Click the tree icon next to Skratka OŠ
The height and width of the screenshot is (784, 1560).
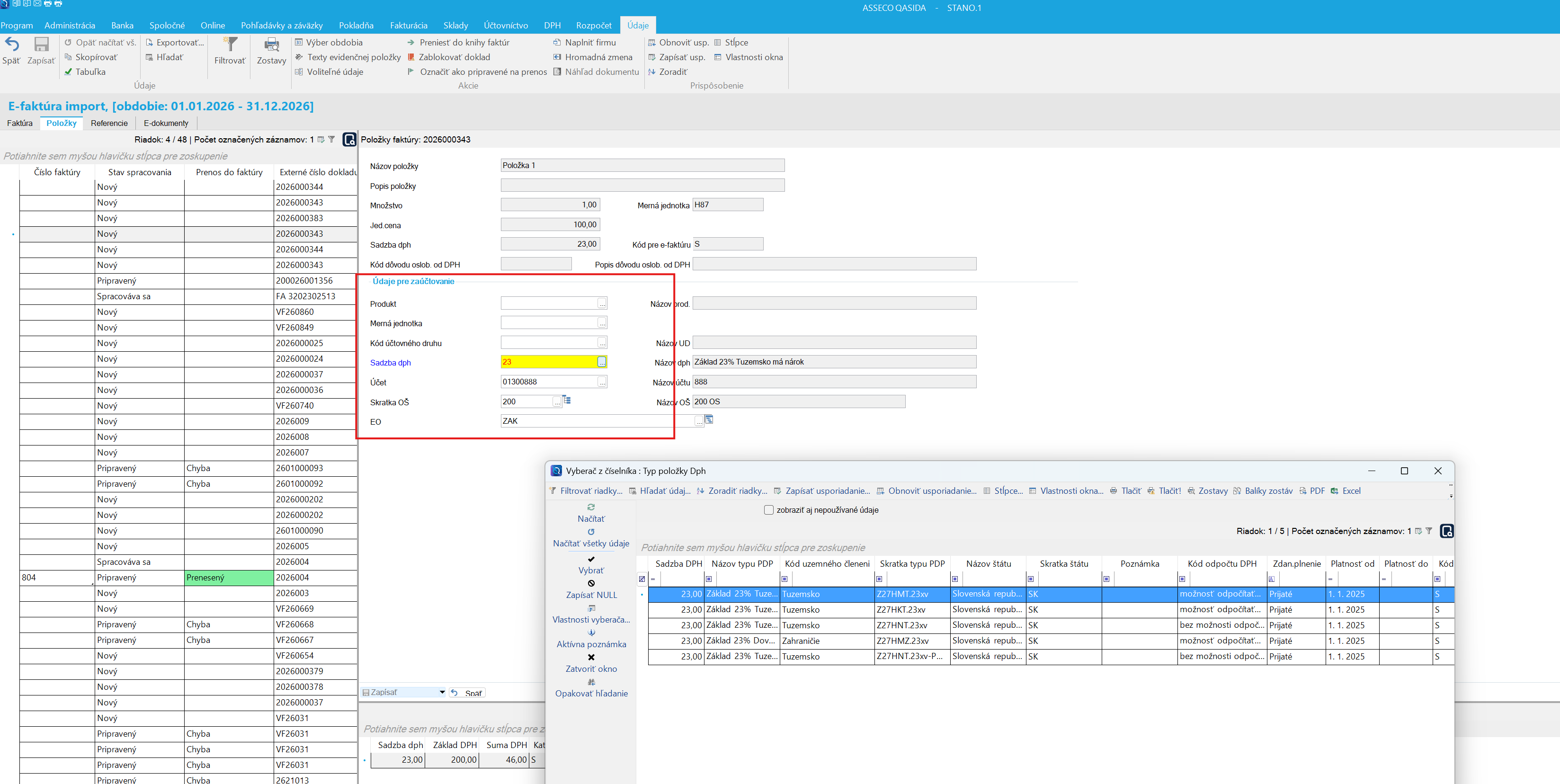(567, 400)
